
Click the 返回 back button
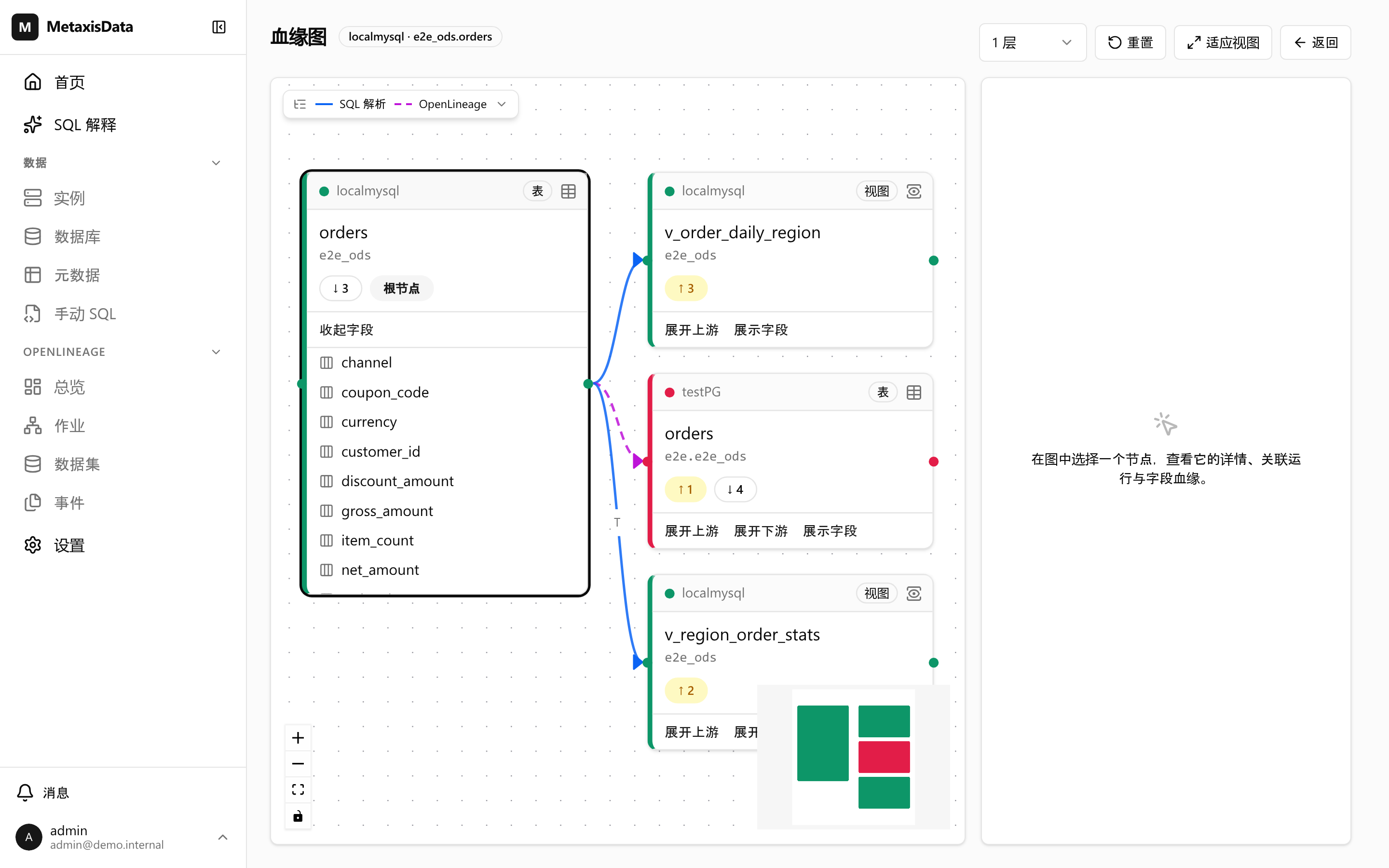pyautogui.click(x=1315, y=42)
